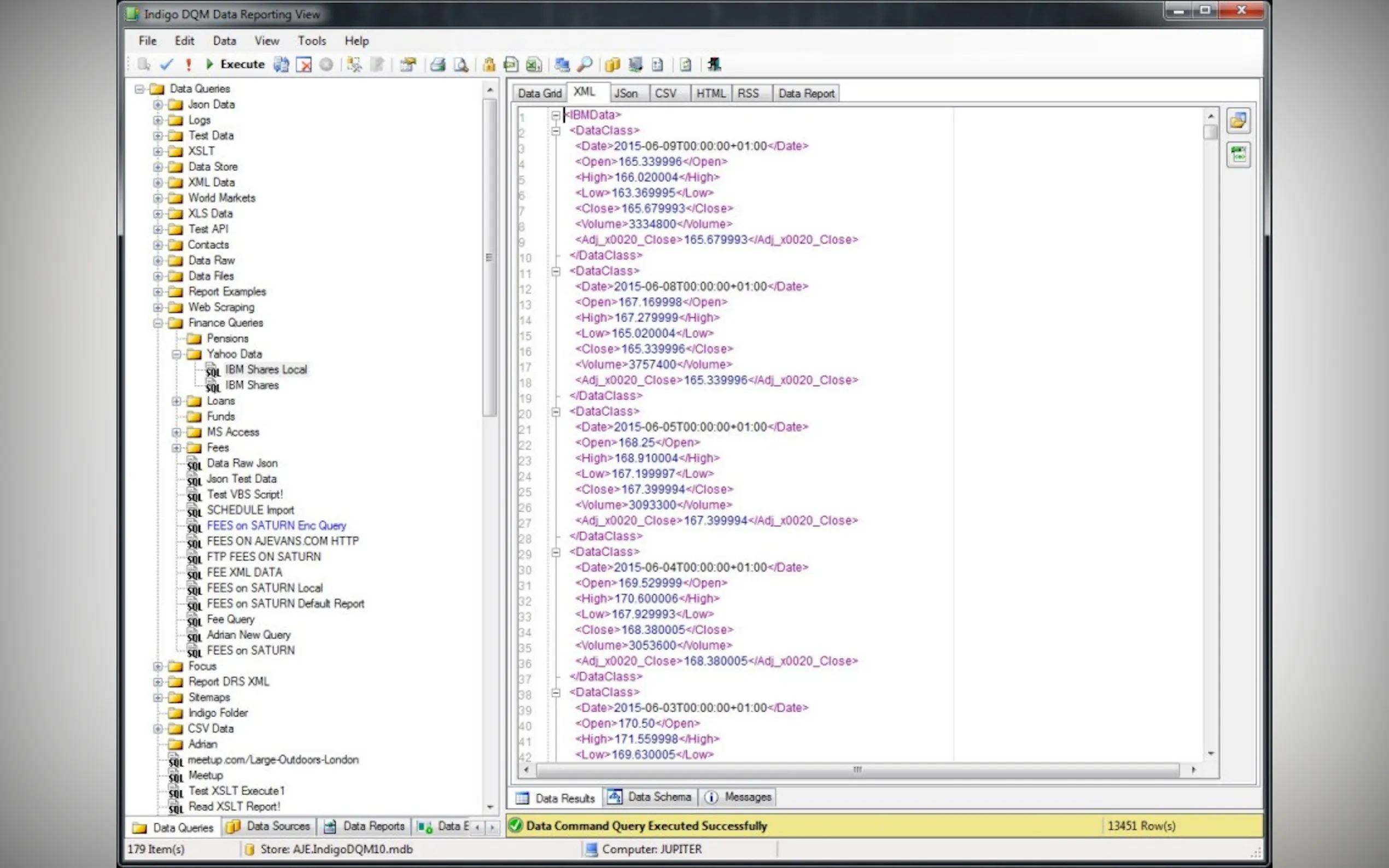Open the Tools menu
Viewport: 1389px width, 868px height.
(312, 41)
